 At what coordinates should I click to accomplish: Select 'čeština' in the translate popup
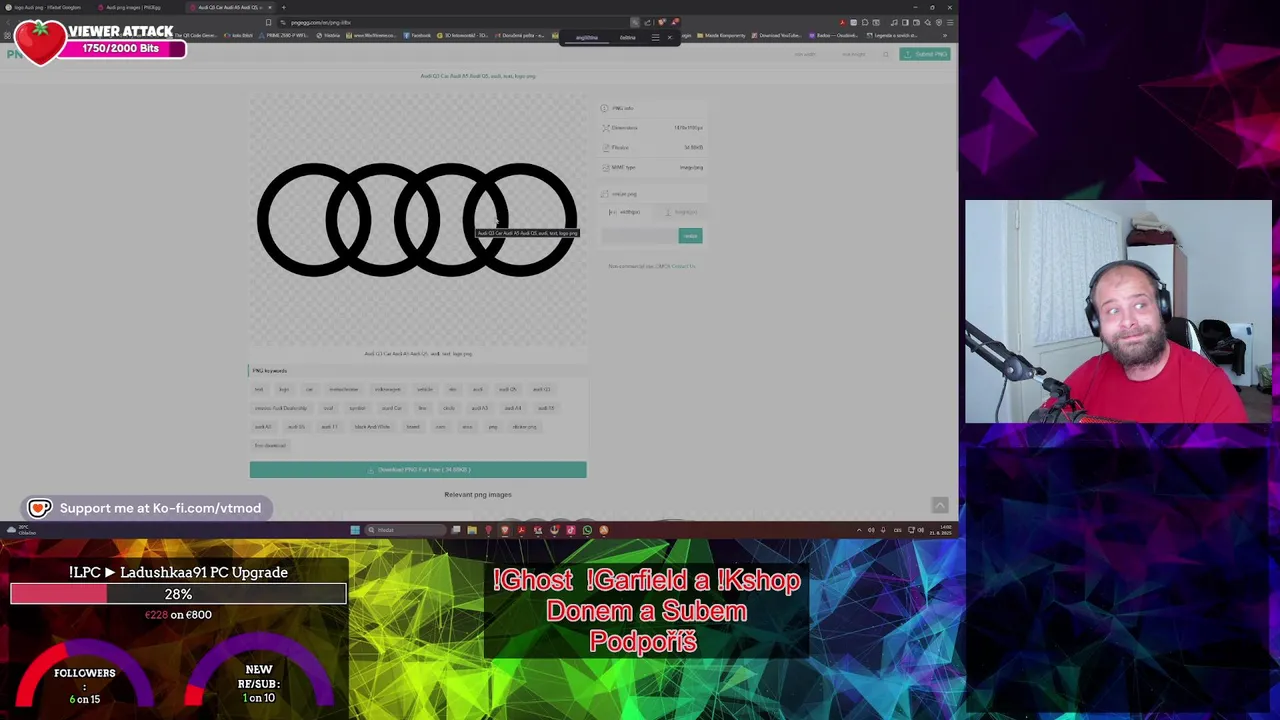(x=628, y=37)
